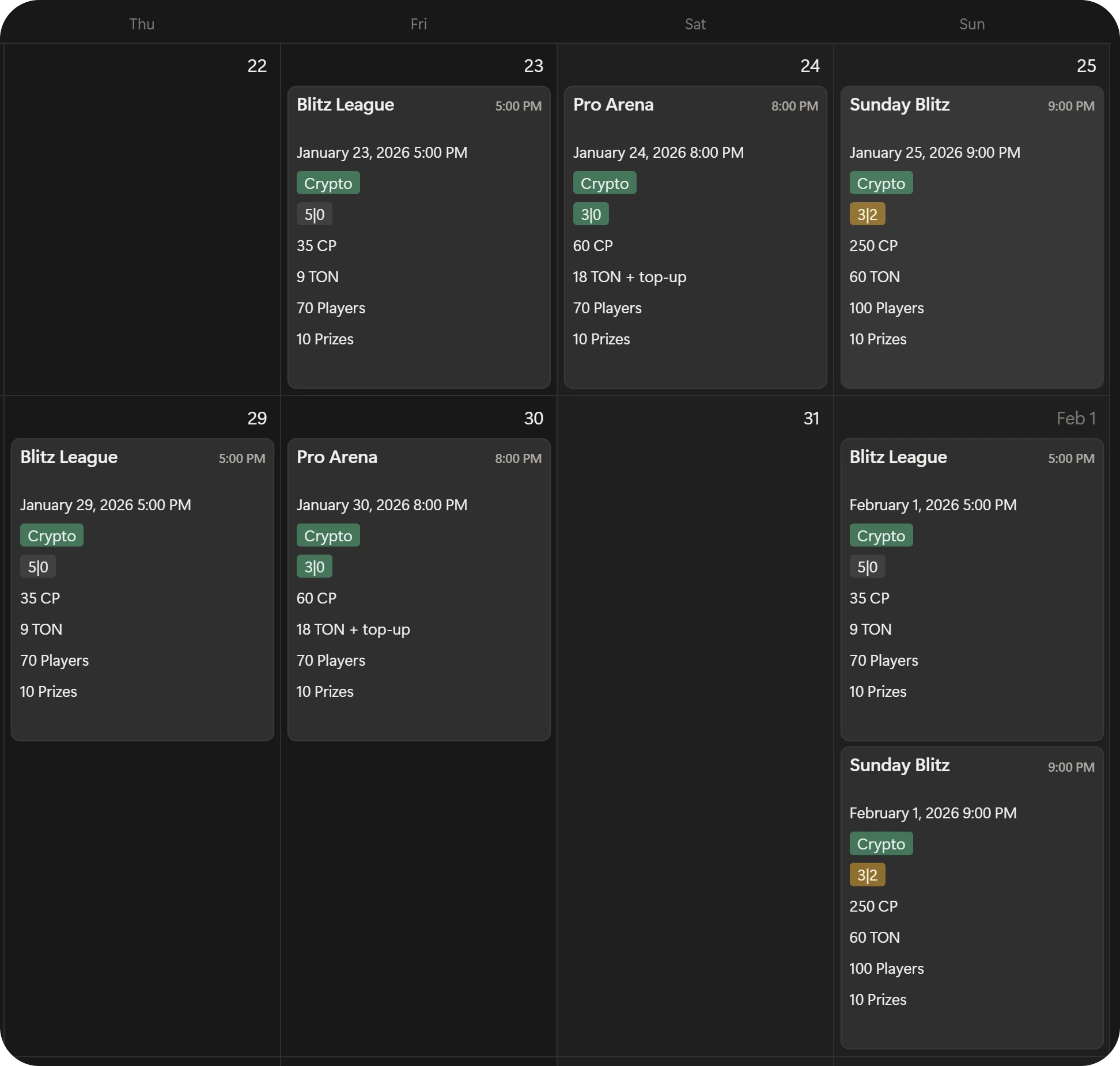The height and width of the screenshot is (1066, 1120).
Task: Click the 3|2 badge on the January 25 Sunday Blitz card
Action: (867, 214)
